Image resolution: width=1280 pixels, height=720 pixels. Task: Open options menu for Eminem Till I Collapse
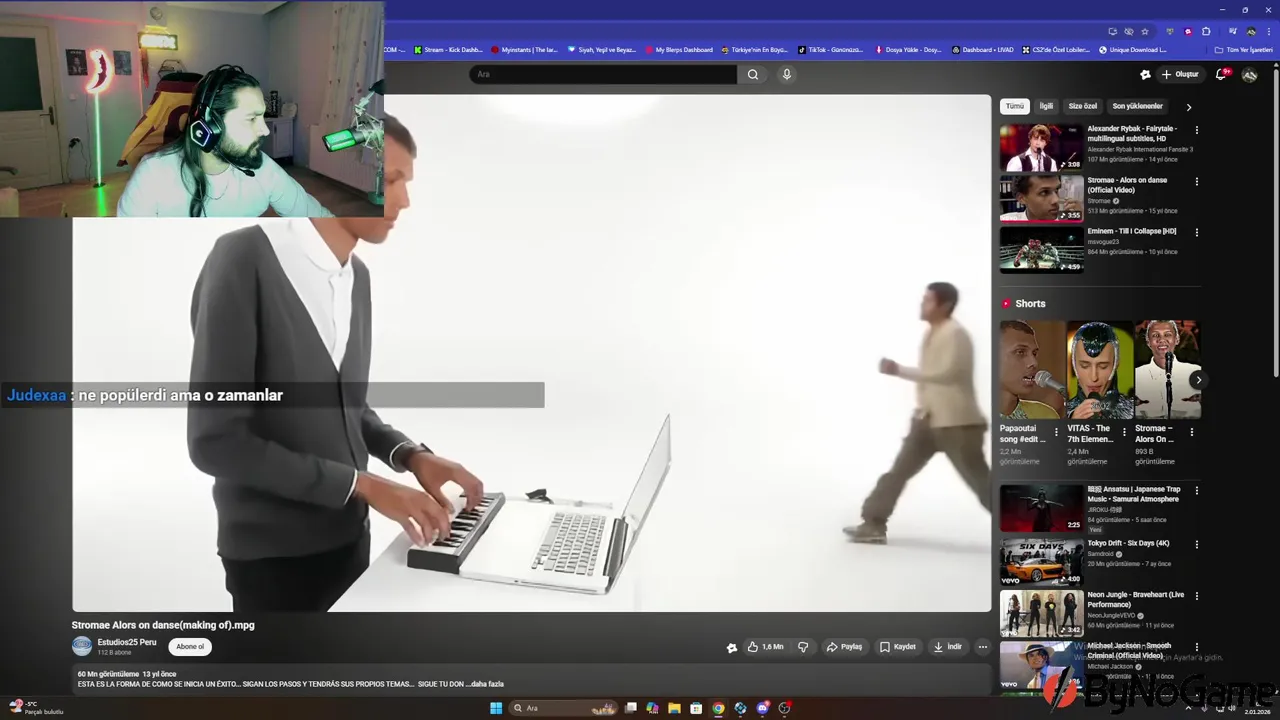tap(1196, 233)
